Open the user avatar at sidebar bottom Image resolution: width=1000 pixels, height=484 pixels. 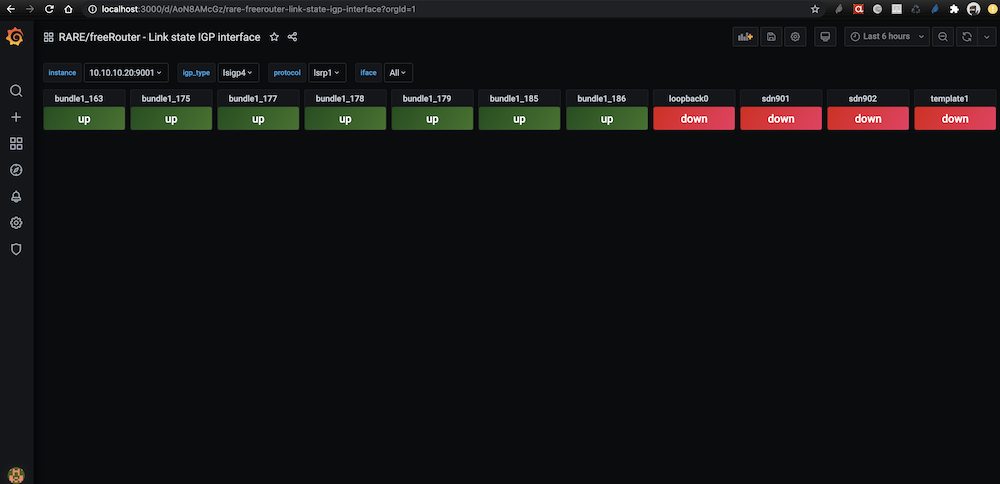point(16,474)
